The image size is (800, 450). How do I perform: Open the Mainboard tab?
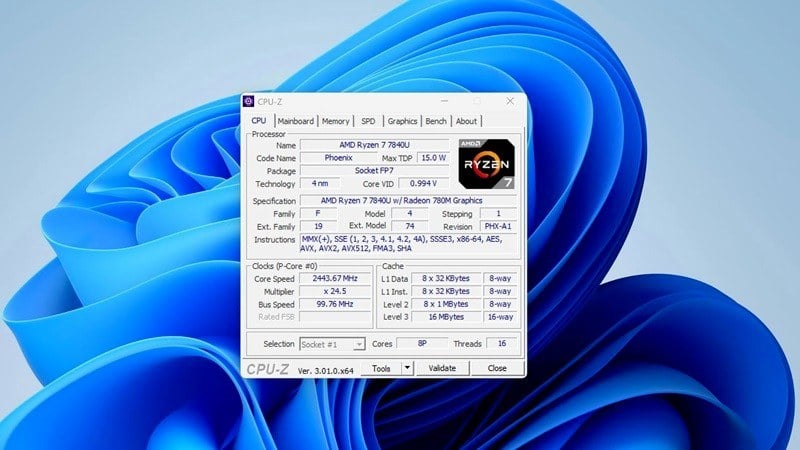click(295, 121)
